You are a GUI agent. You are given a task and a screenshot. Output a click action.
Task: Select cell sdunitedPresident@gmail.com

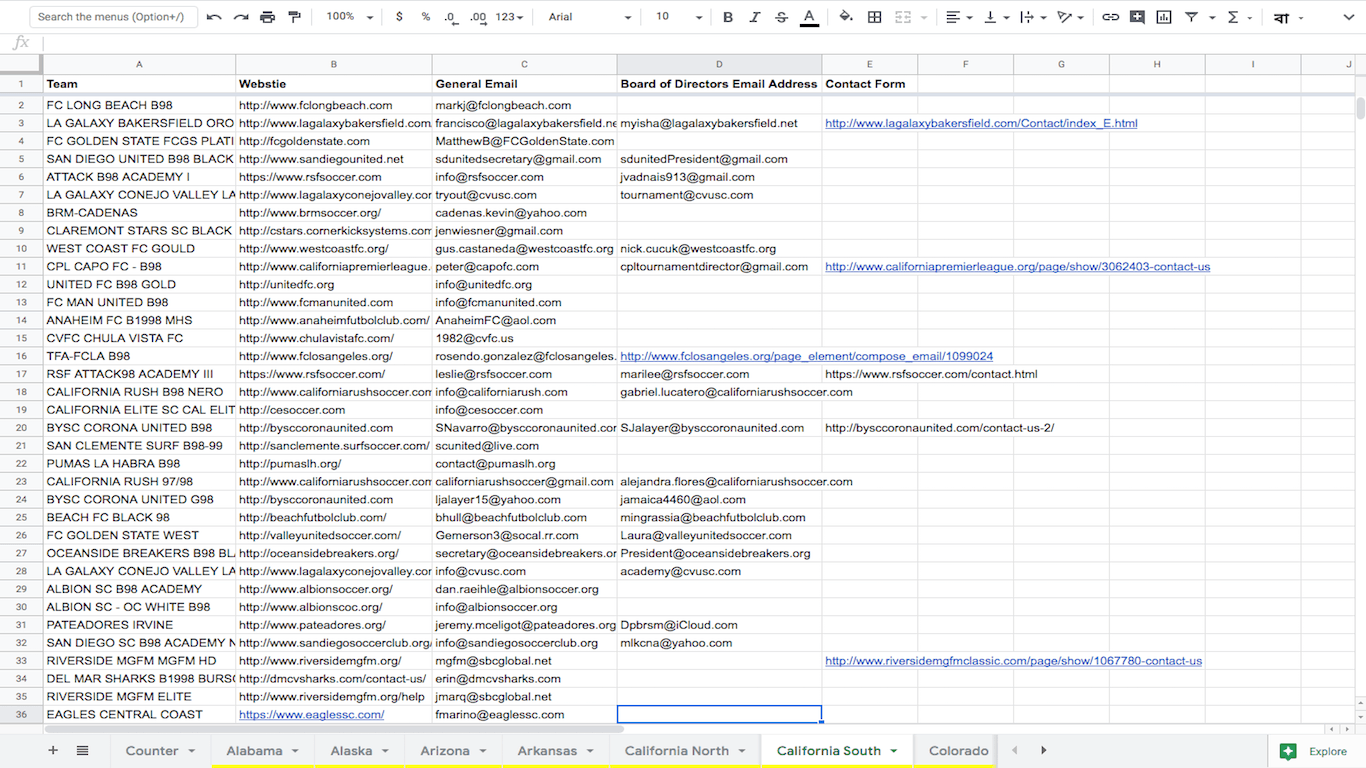(719, 159)
